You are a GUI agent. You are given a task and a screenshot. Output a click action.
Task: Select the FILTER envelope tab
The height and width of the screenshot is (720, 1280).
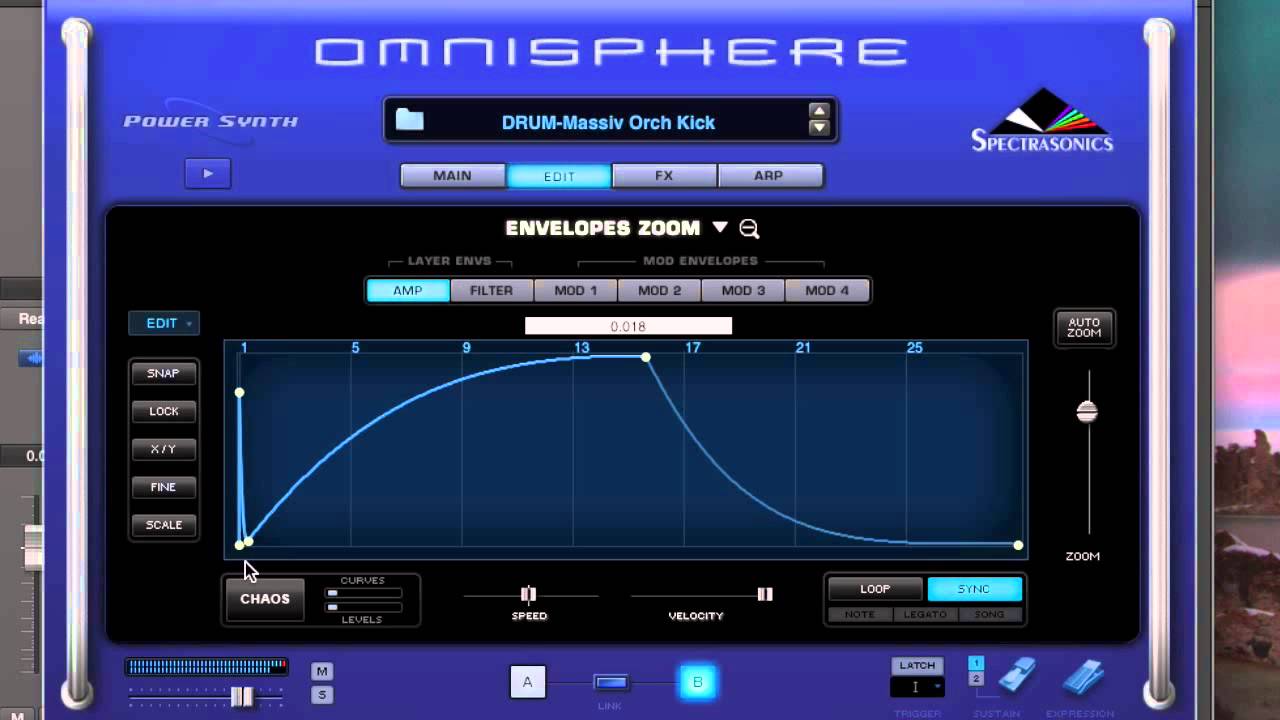click(491, 291)
